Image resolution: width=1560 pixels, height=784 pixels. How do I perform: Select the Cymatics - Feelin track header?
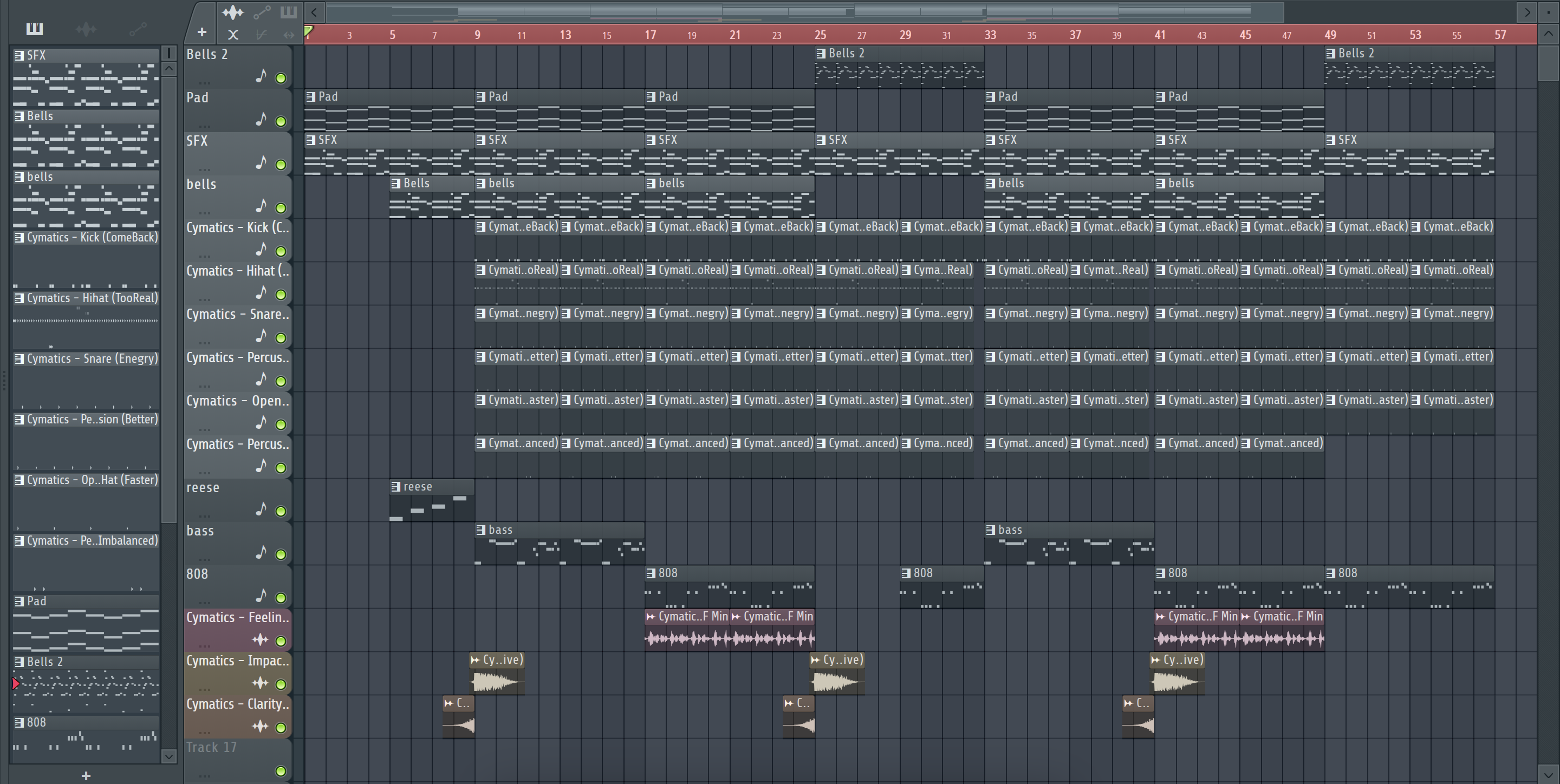[238, 630]
